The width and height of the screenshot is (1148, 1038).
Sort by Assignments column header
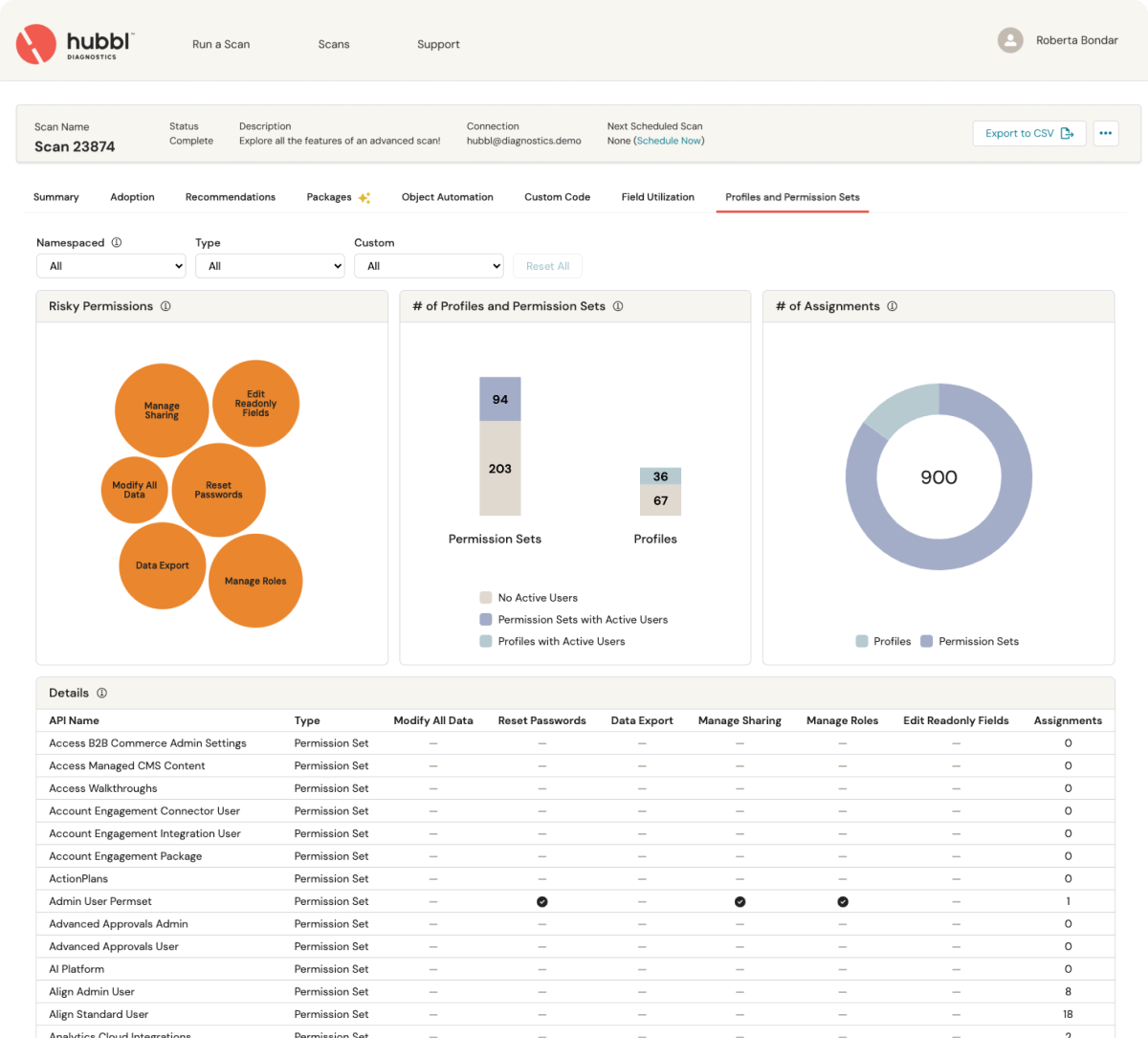click(x=1068, y=720)
